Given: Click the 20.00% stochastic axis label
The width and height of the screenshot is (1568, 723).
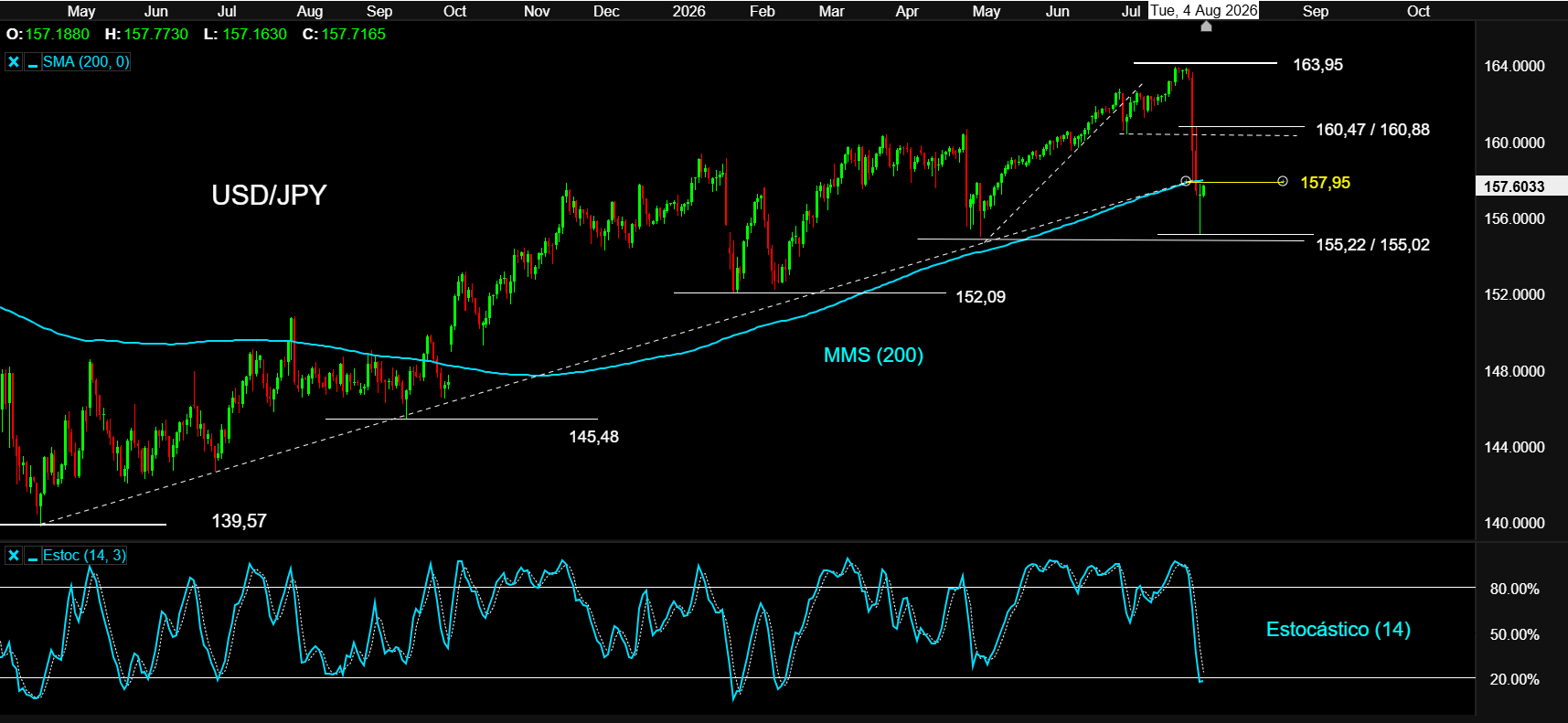Looking at the screenshot, I should tap(1515, 679).
